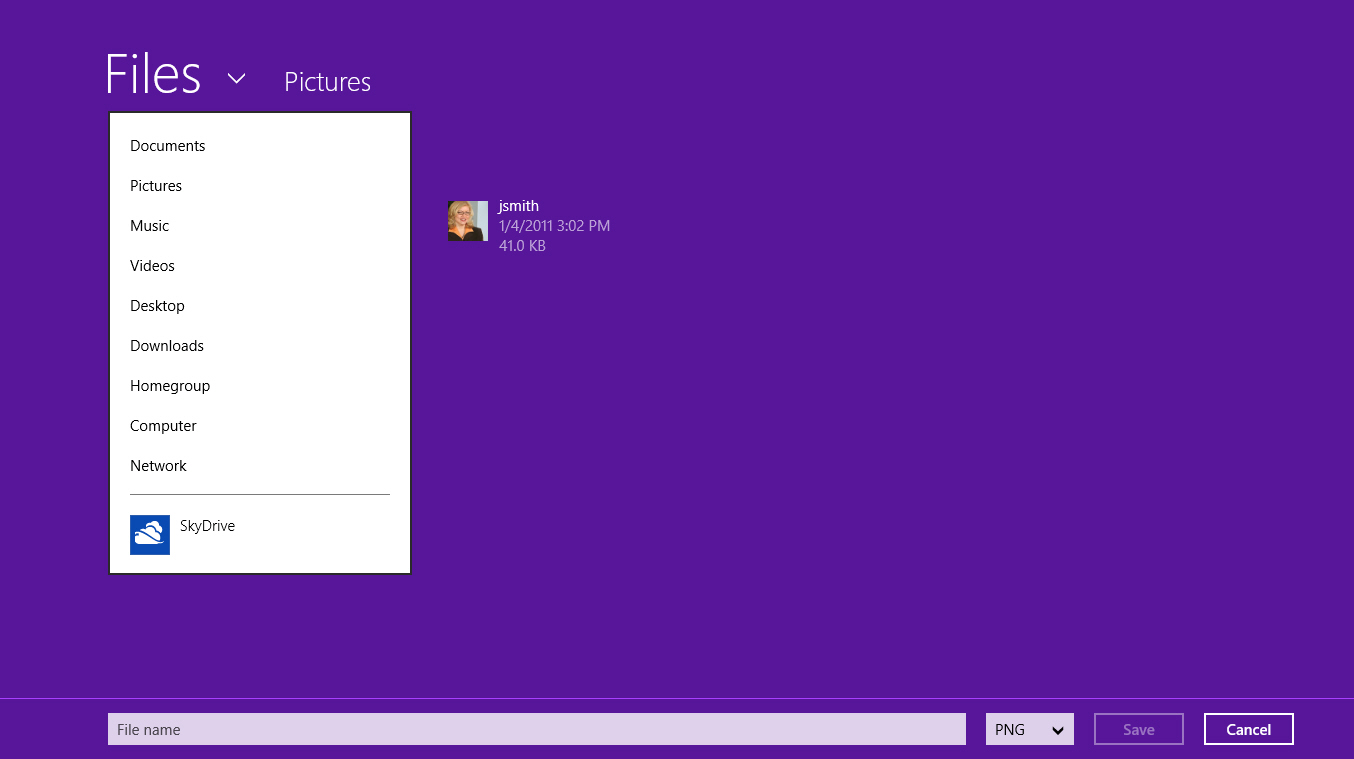Open the PNG file type dropdown
Image resolution: width=1354 pixels, height=759 pixels.
click(1029, 729)
